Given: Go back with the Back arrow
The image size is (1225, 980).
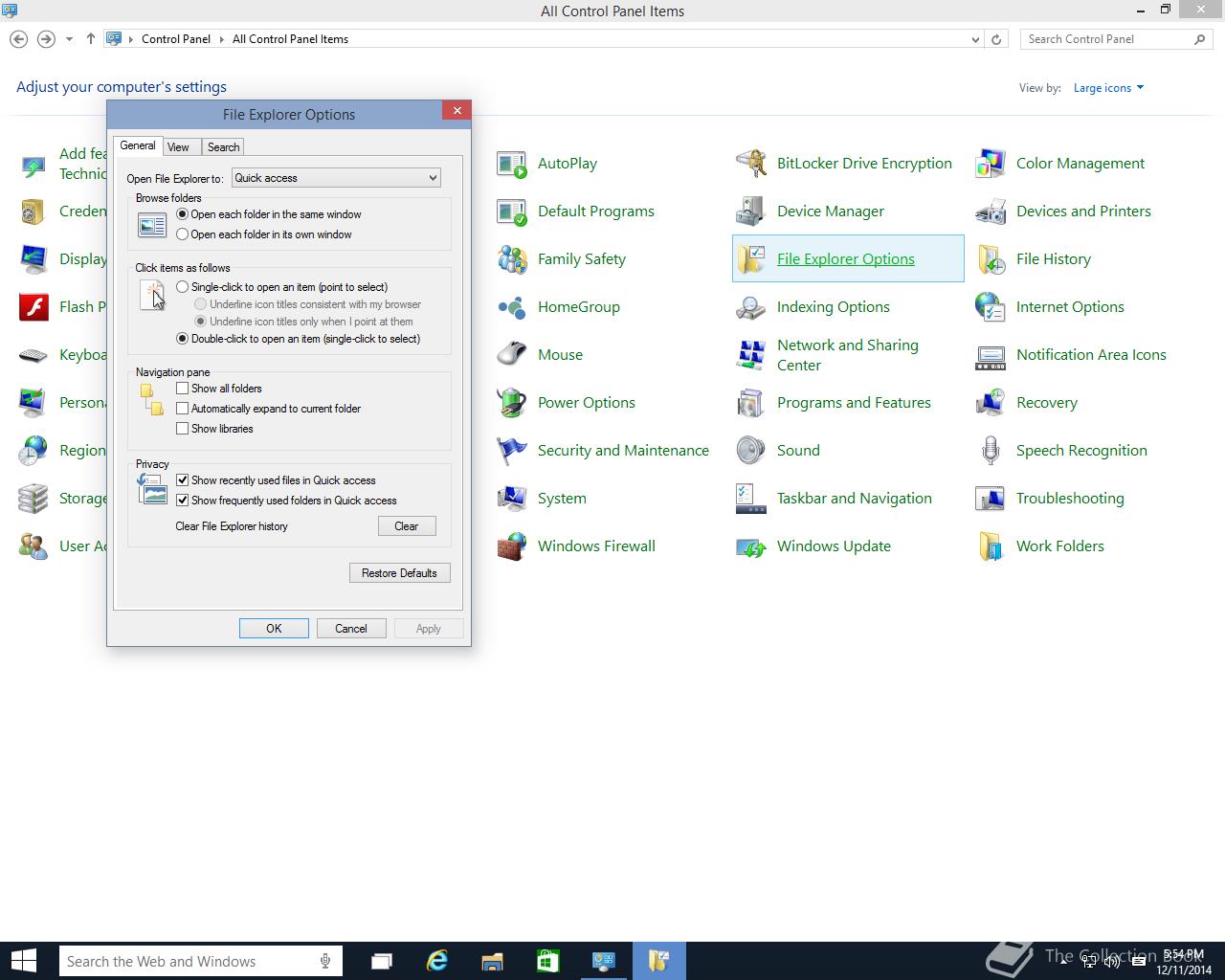Looking at the screenshot, I should (x=18, y=39).
